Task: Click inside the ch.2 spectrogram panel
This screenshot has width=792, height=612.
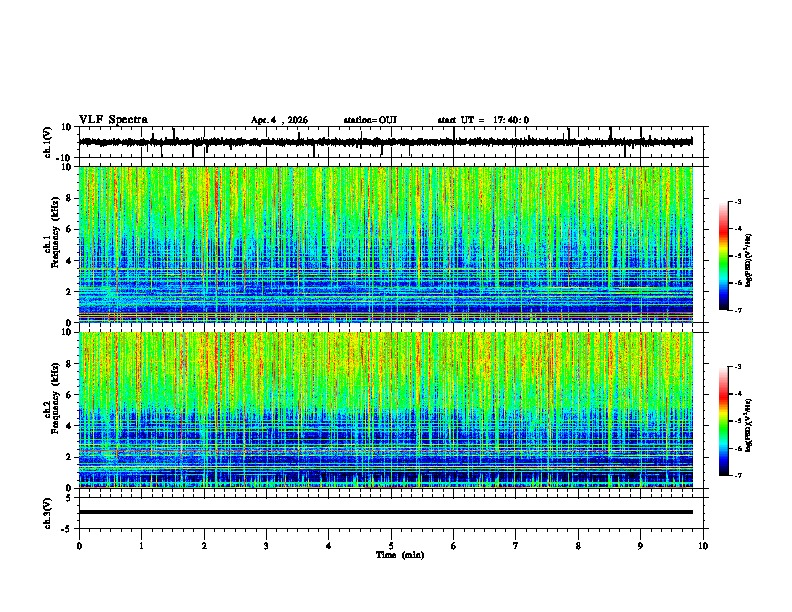Action: pyautogui.click(x=385, y=410)
